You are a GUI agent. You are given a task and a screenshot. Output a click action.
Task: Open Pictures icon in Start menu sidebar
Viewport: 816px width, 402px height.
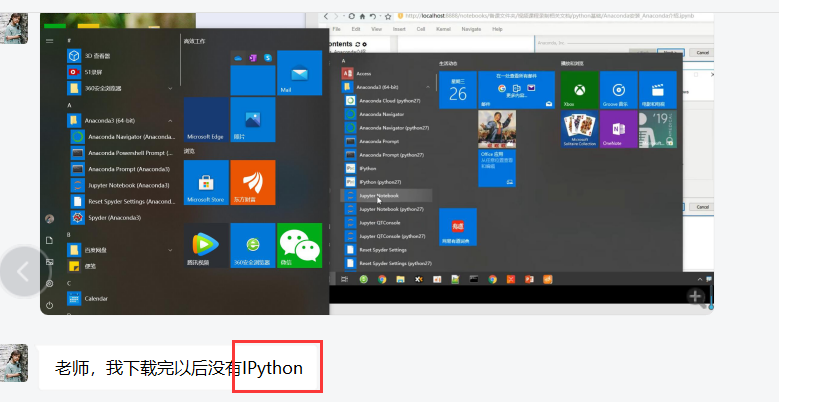(x=49, y=262)
